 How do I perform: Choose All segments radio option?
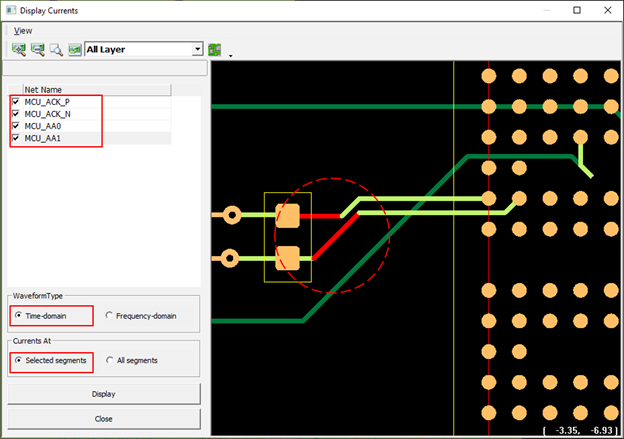click(109, 360)
